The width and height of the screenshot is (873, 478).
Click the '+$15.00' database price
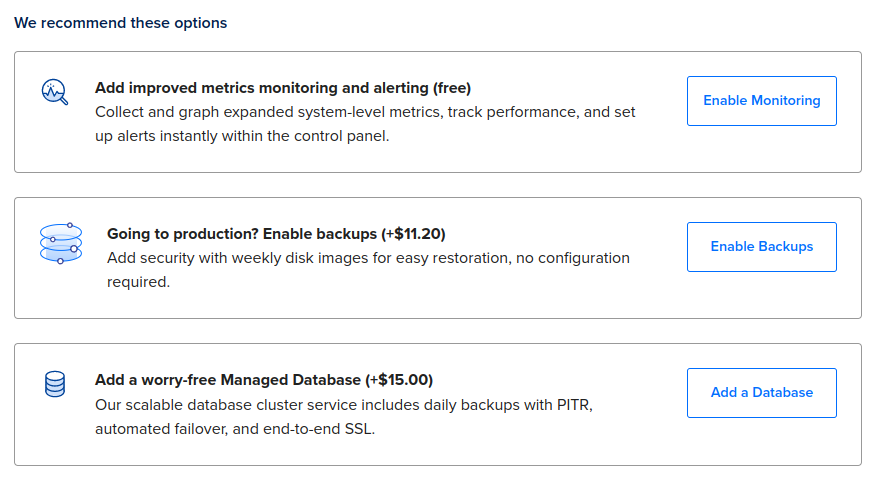point(399,380)
